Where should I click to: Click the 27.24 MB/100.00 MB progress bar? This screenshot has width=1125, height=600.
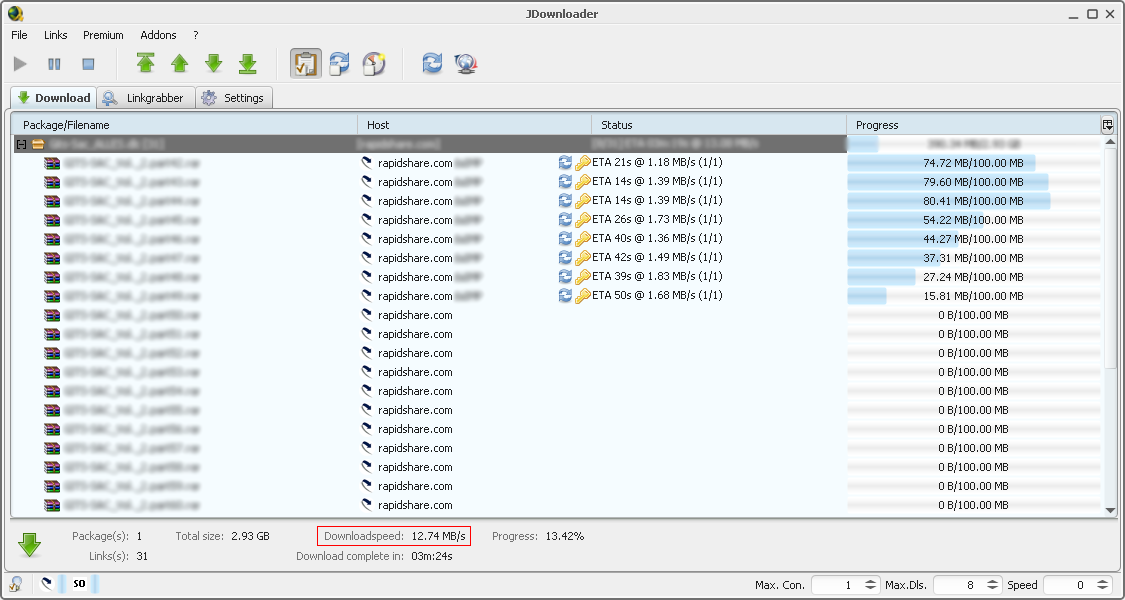[x=974, y=277]
